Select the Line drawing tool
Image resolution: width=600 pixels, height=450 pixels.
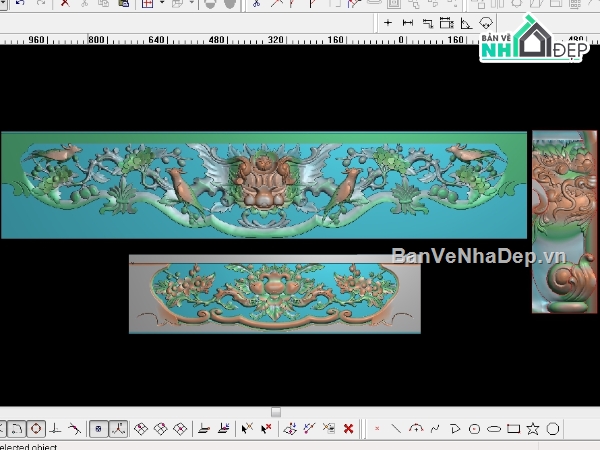(x=396, y=429)
